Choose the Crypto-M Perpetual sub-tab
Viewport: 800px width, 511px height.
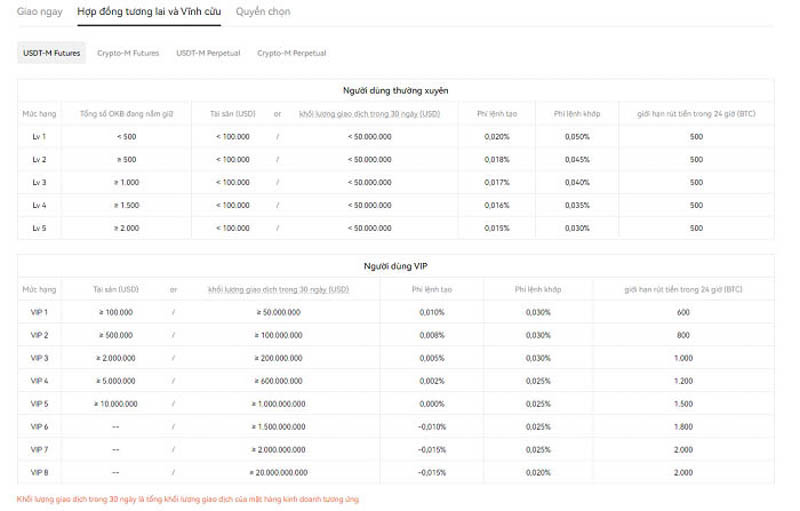(x=291, y=53)
